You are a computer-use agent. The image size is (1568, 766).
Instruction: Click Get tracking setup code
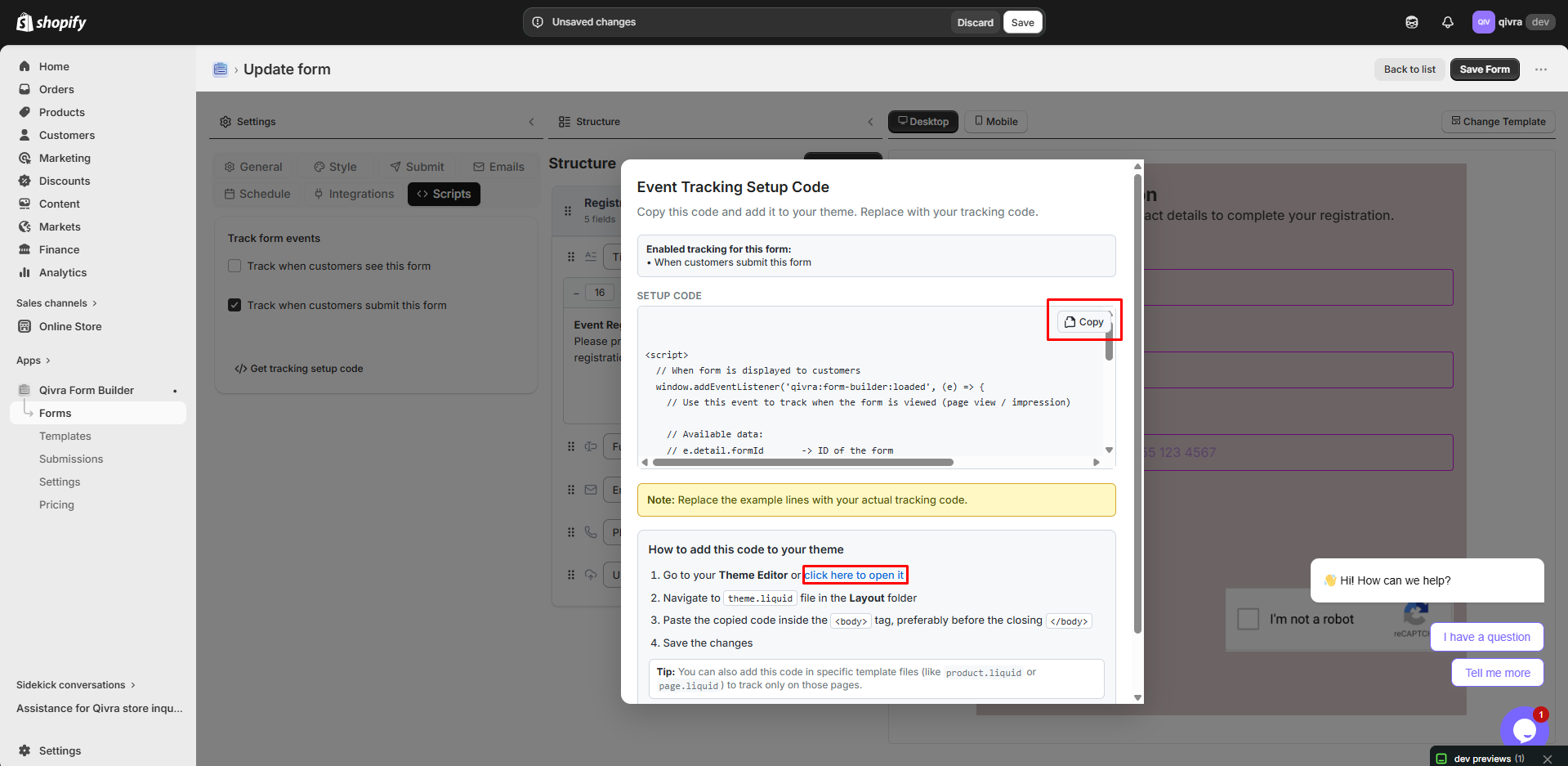coord(299,369)
